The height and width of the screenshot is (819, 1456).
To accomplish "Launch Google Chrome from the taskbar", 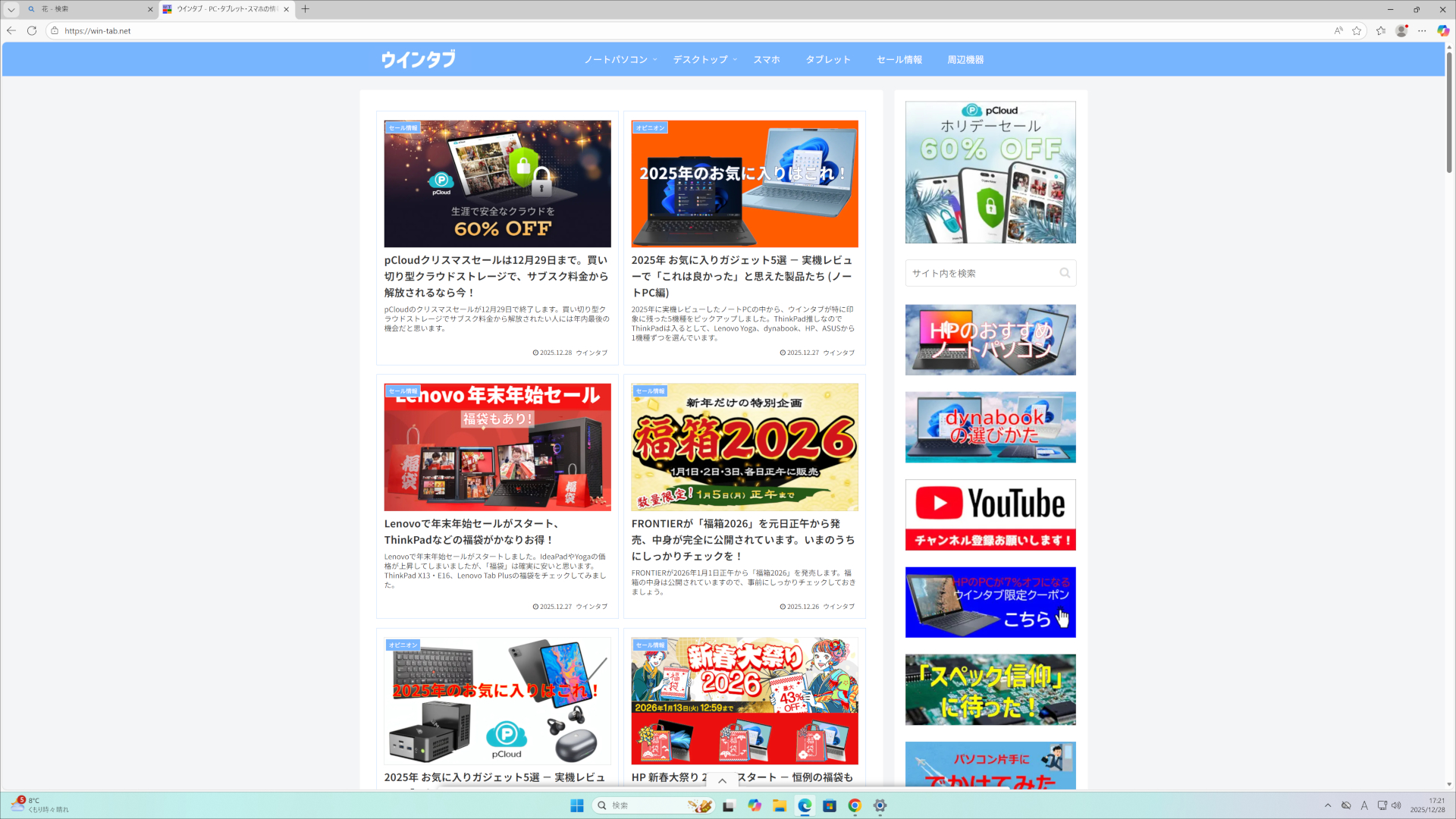I will pos(854,805).
